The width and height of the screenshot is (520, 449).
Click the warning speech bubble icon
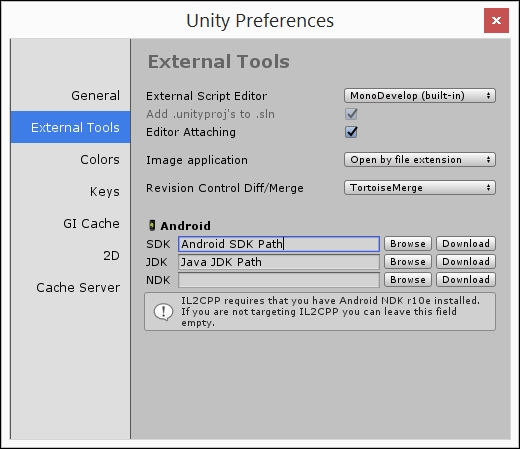coord(163,312)
